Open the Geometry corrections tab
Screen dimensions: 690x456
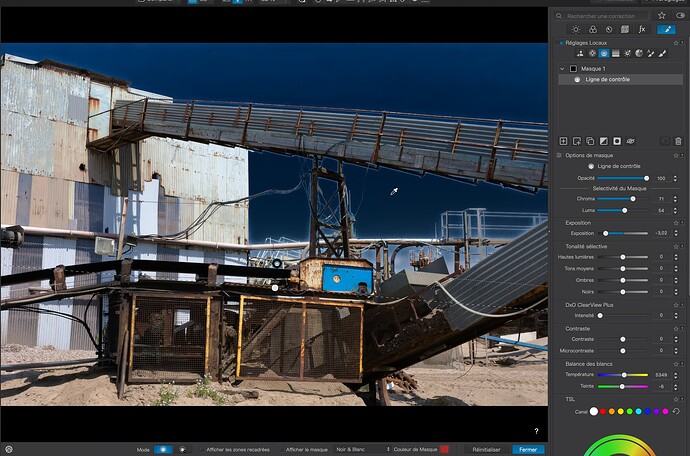(x=625, y=29)
